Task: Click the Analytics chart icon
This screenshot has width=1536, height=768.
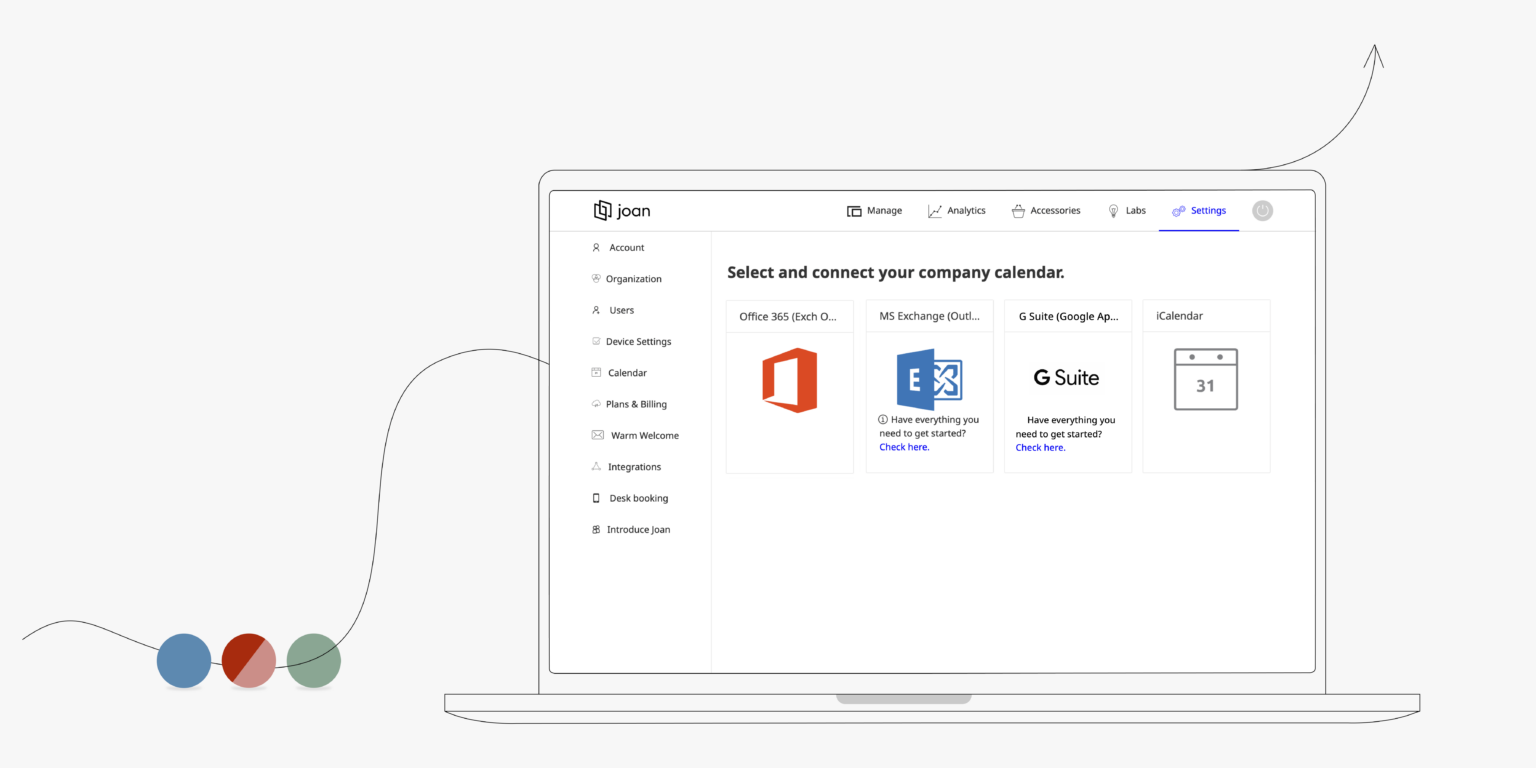Action: [935, 211]
